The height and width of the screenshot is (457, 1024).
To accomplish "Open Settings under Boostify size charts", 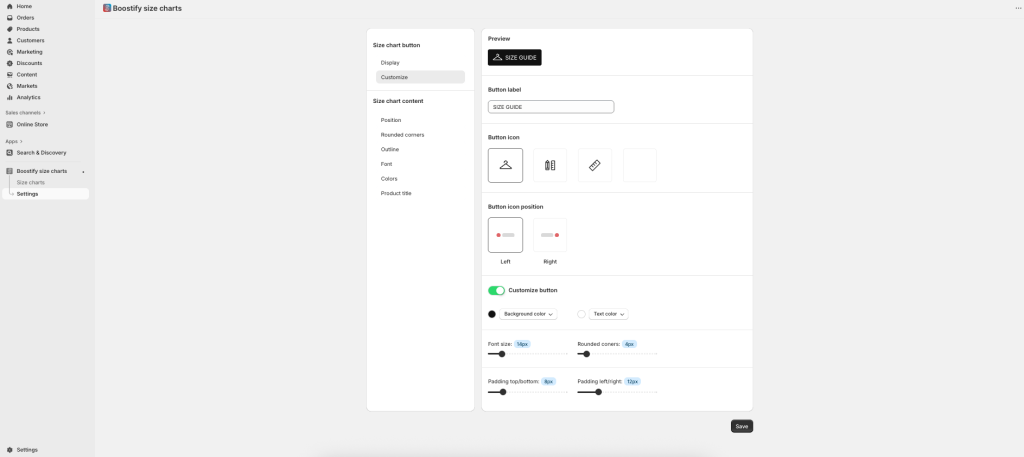I will [46, 194].
